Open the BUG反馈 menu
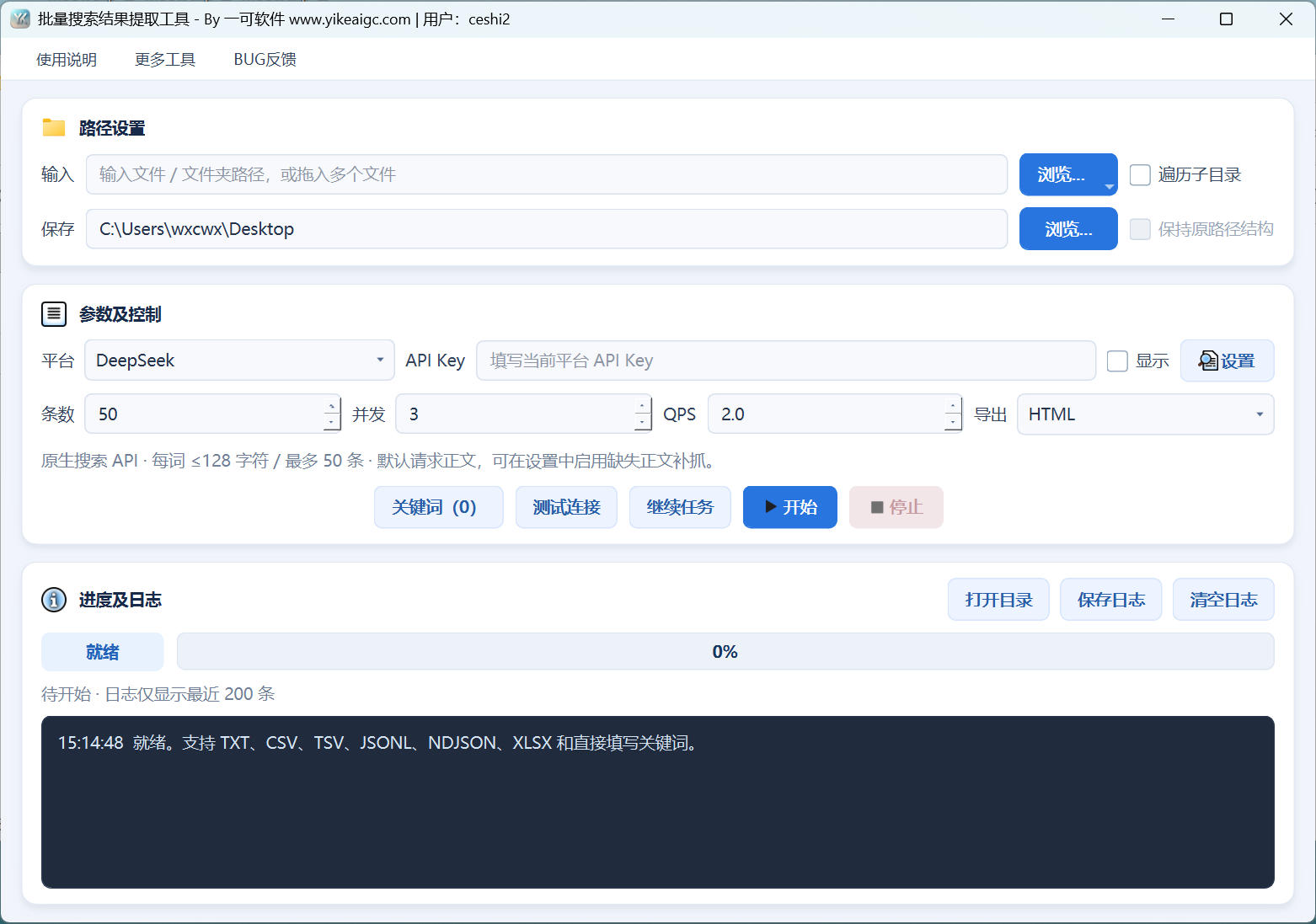Screen dimensions: 1316x924 coord(265,60)
